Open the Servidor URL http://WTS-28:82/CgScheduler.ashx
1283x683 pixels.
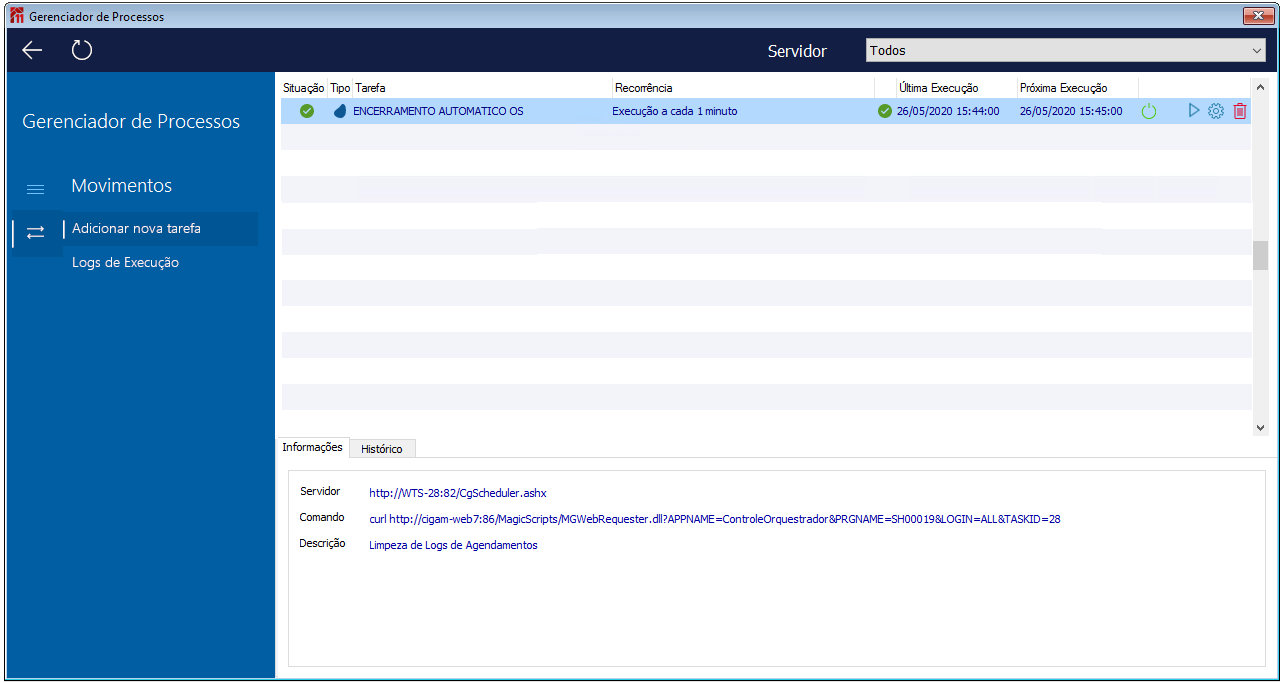point(458,493)
